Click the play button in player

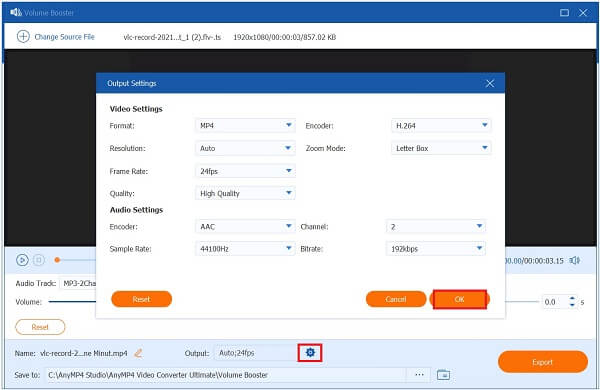coord(22,260)
